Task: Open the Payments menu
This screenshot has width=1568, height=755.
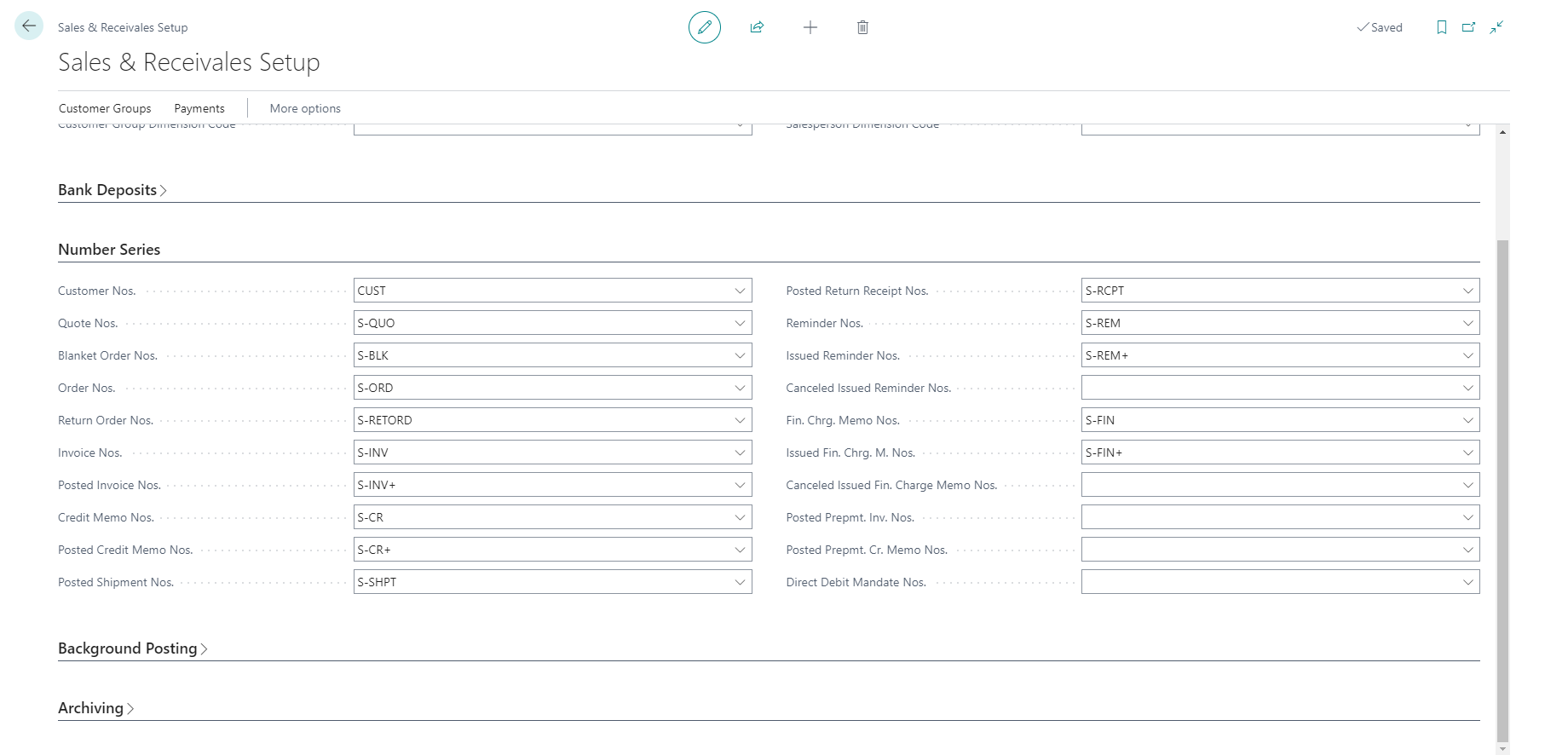Action: (x=199, y=108)
